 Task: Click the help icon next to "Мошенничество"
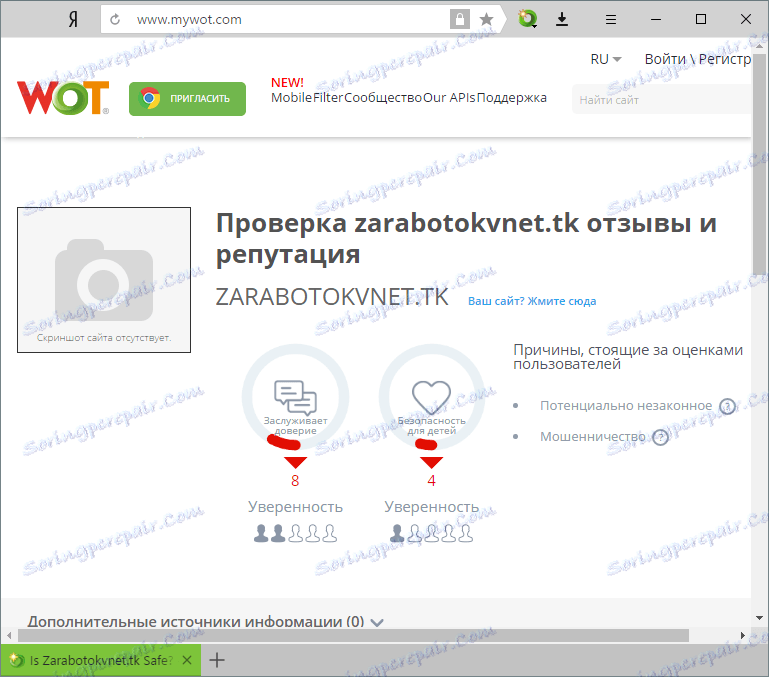[661, 437]
